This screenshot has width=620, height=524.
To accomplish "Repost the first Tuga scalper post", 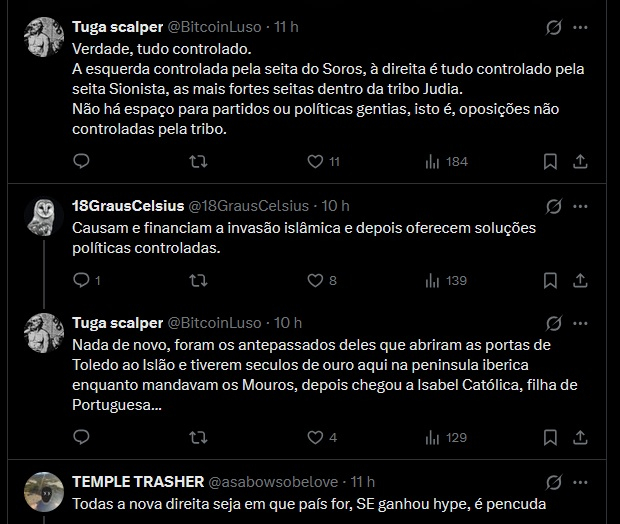I will (198, 161).
